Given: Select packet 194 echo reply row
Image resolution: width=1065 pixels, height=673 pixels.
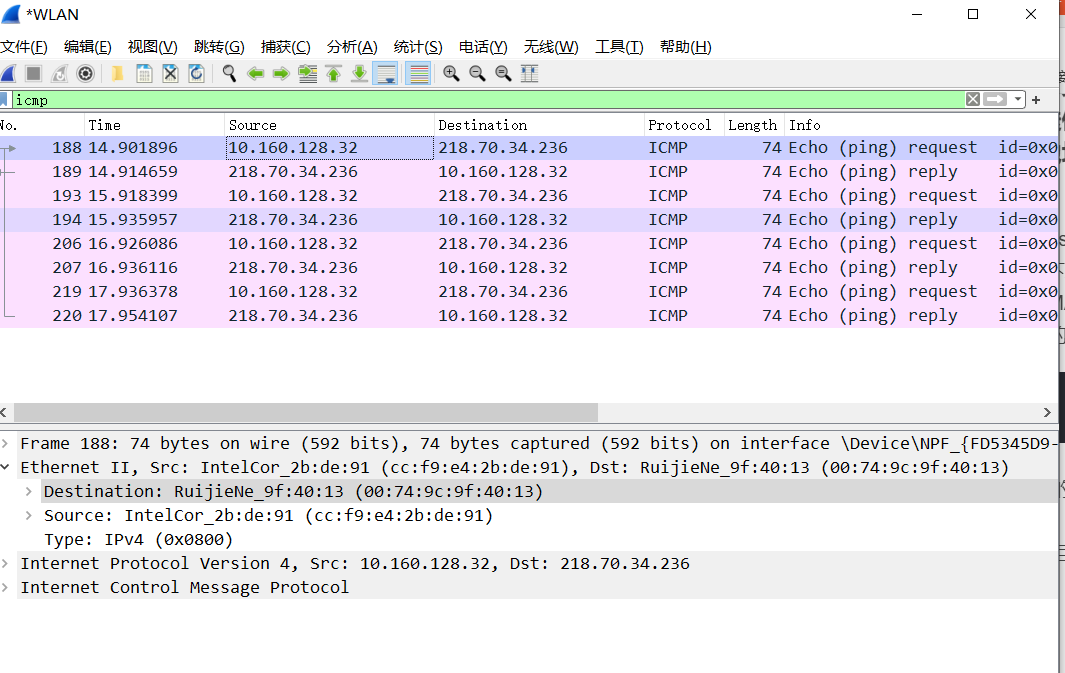Looking at the screenshot, I should pyautogui.click(x=529, y=219).
